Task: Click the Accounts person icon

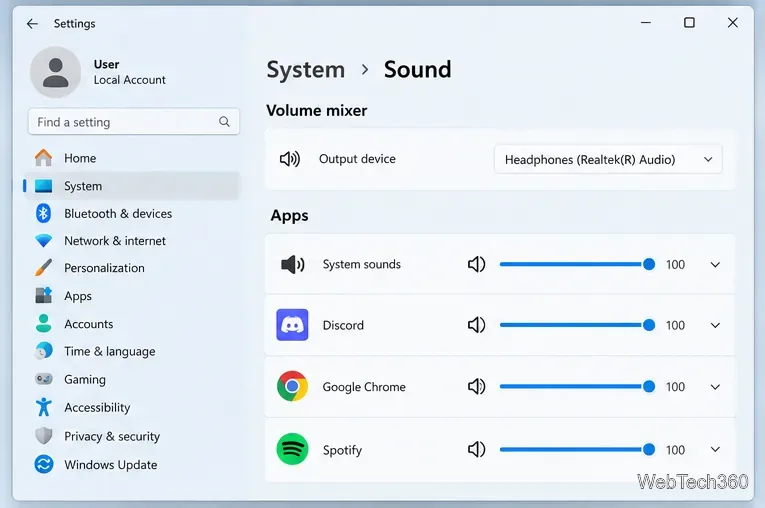Action: (43, 324)
